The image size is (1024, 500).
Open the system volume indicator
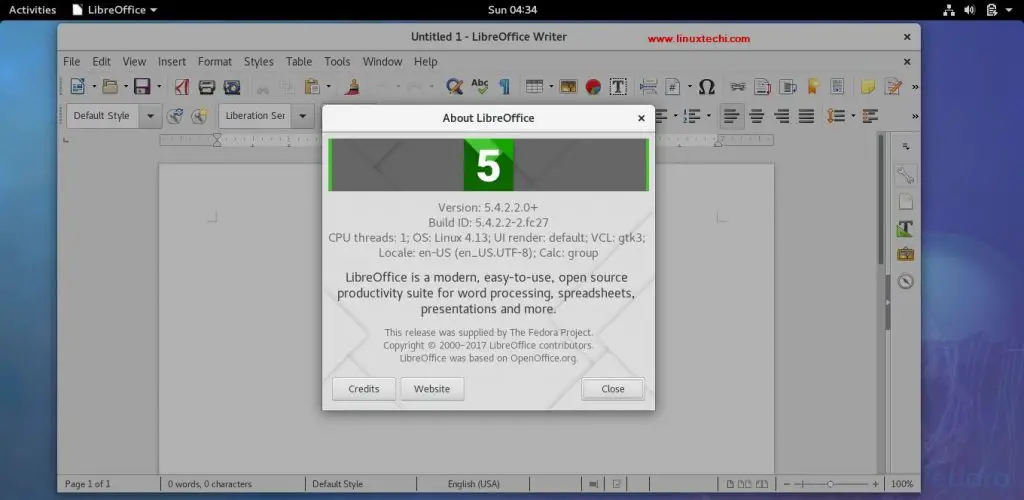970,10
